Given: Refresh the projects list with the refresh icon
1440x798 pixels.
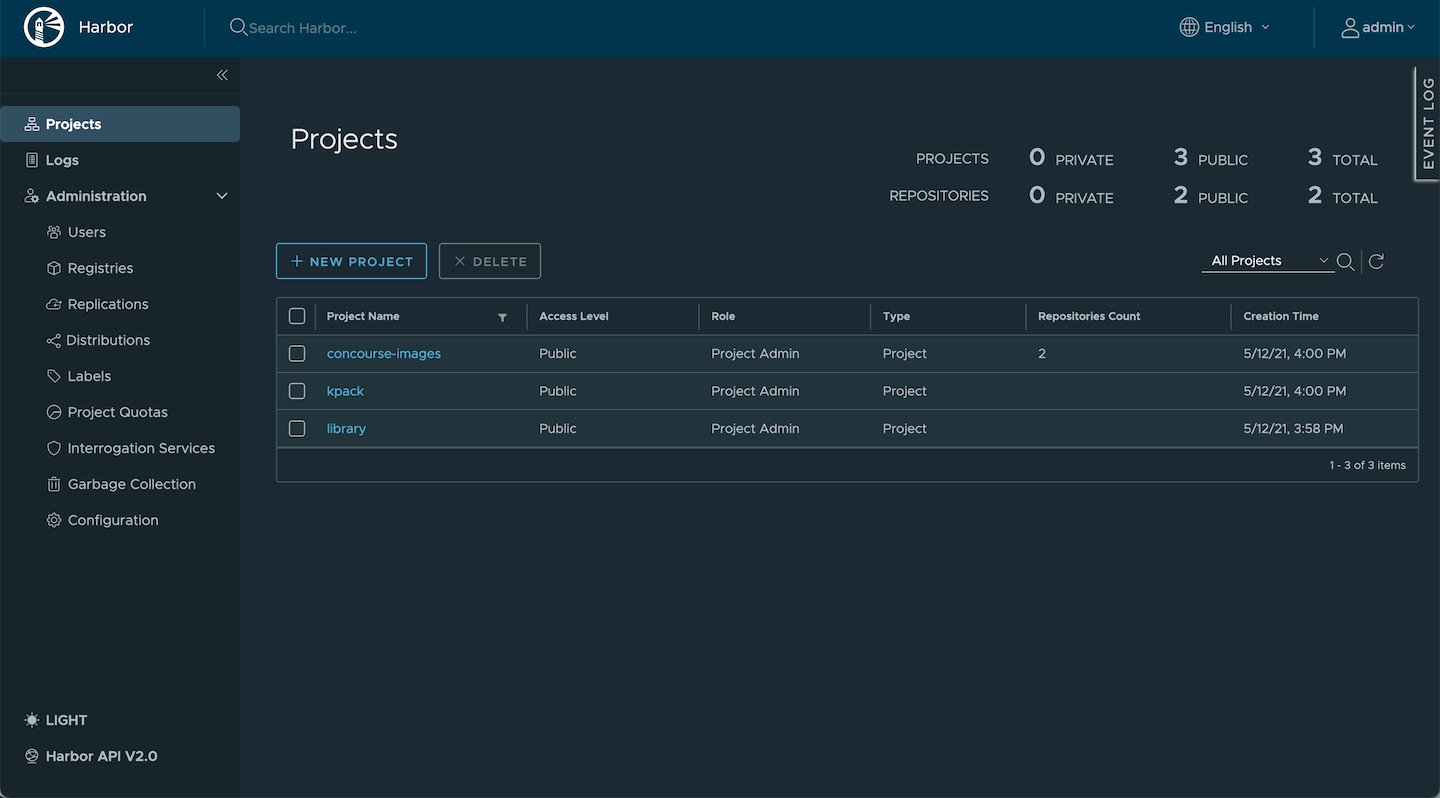Looking at the screenshot, I should point(1376,261).
